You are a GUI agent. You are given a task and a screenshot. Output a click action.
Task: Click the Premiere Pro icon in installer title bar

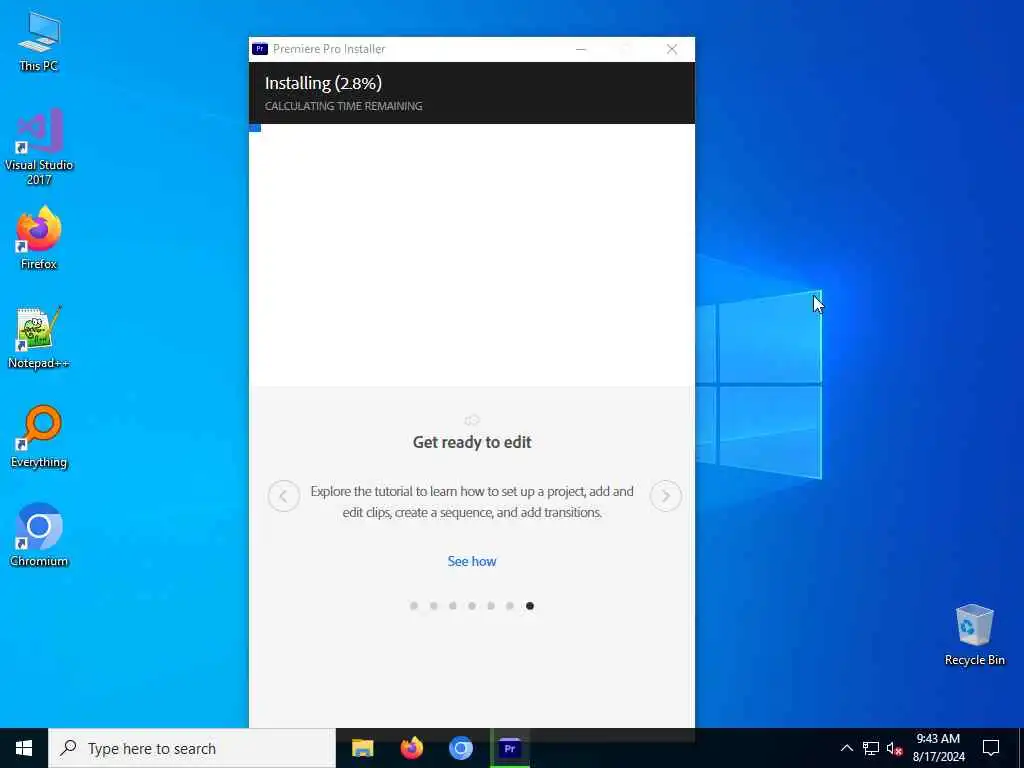tap(260, 49)
